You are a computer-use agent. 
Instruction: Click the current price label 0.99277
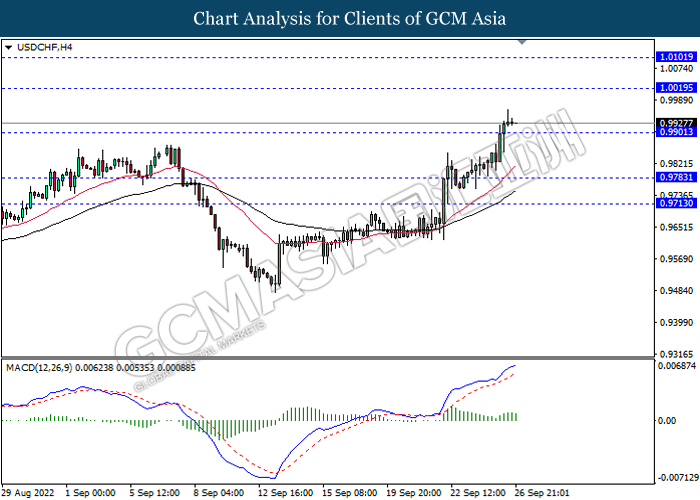tap(676, 123)
